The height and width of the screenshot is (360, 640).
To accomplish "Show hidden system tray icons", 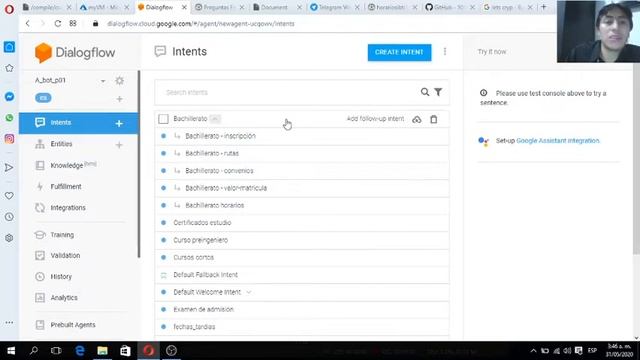I will (533, 351).
